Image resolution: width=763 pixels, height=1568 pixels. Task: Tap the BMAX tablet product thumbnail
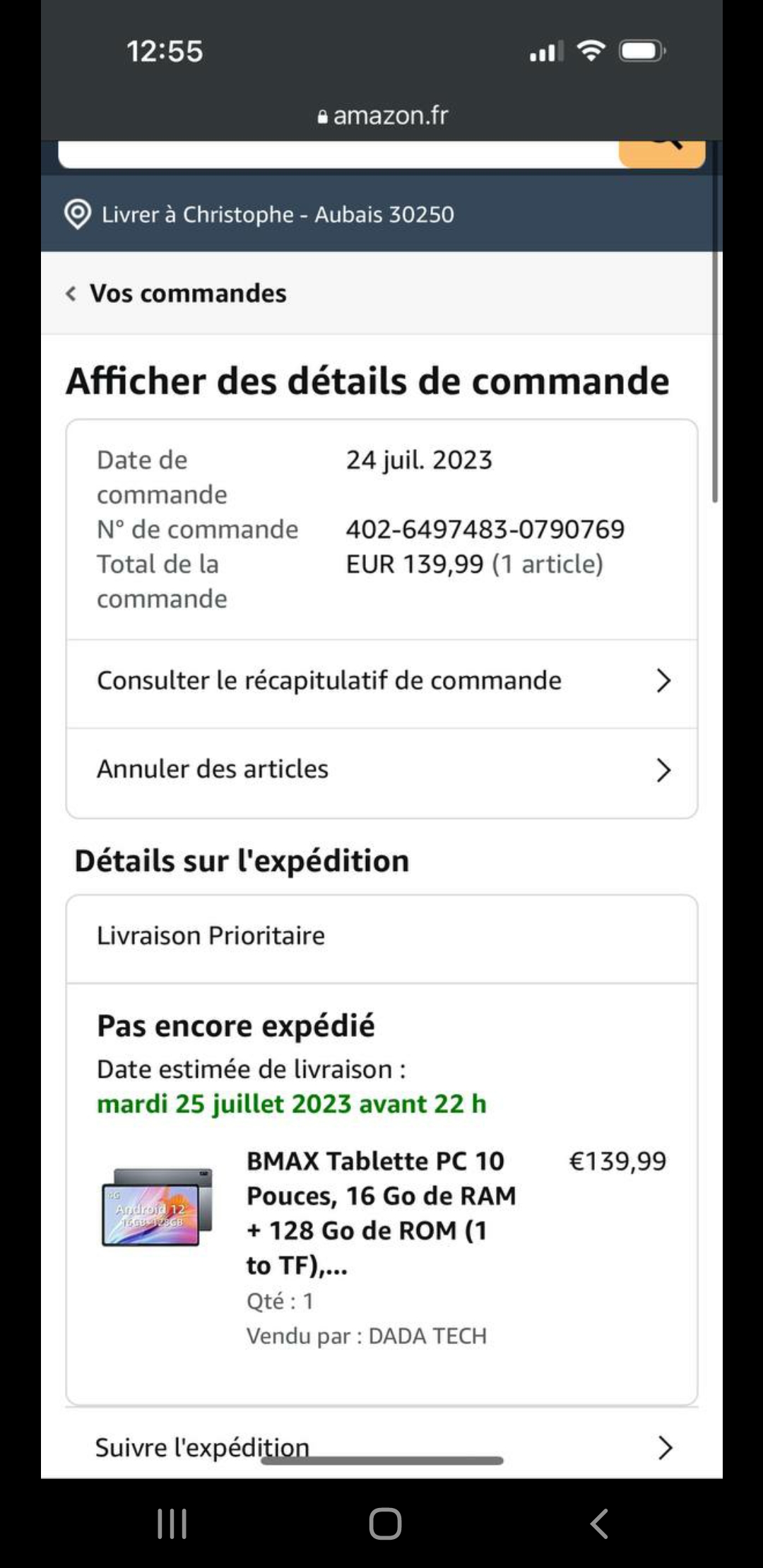(x=157, y=1207)
